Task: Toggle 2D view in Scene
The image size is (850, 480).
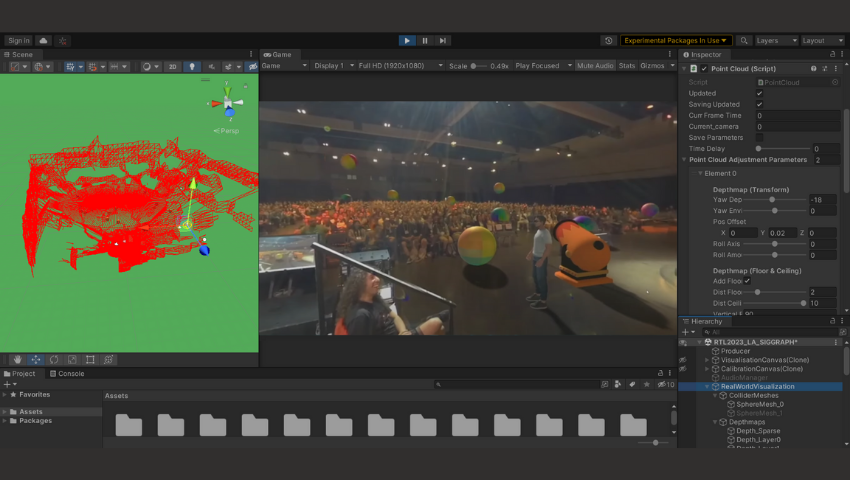Action: (x=172, y=67)
